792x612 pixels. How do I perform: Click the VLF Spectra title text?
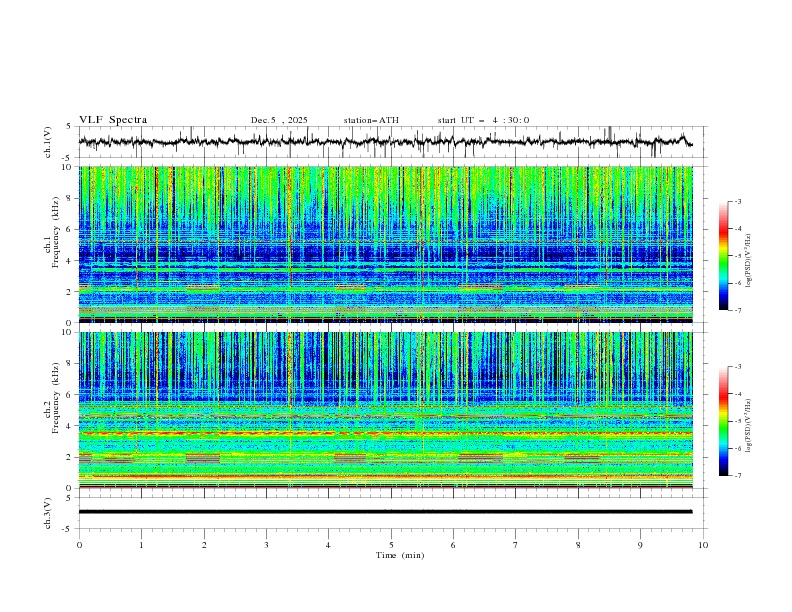point(113,120)
